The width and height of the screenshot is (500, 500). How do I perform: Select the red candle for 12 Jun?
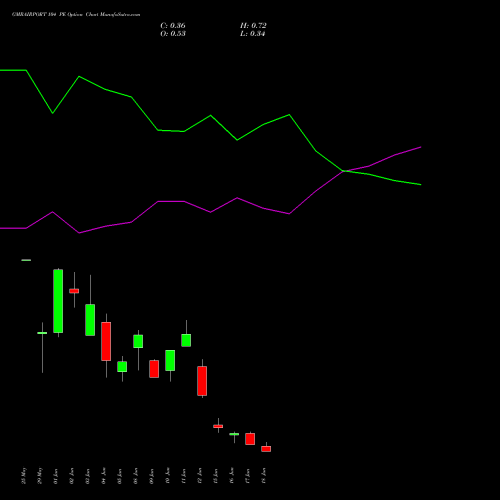[202, 381]
